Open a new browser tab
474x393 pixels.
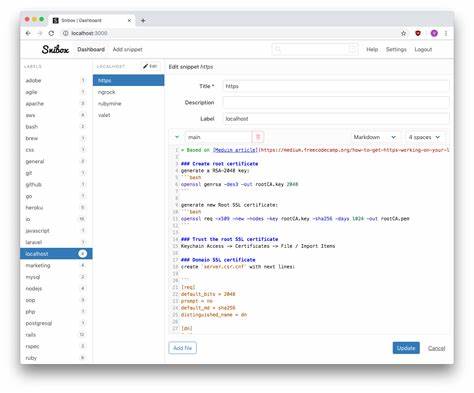pyautogui.click(x=143, y=21)
